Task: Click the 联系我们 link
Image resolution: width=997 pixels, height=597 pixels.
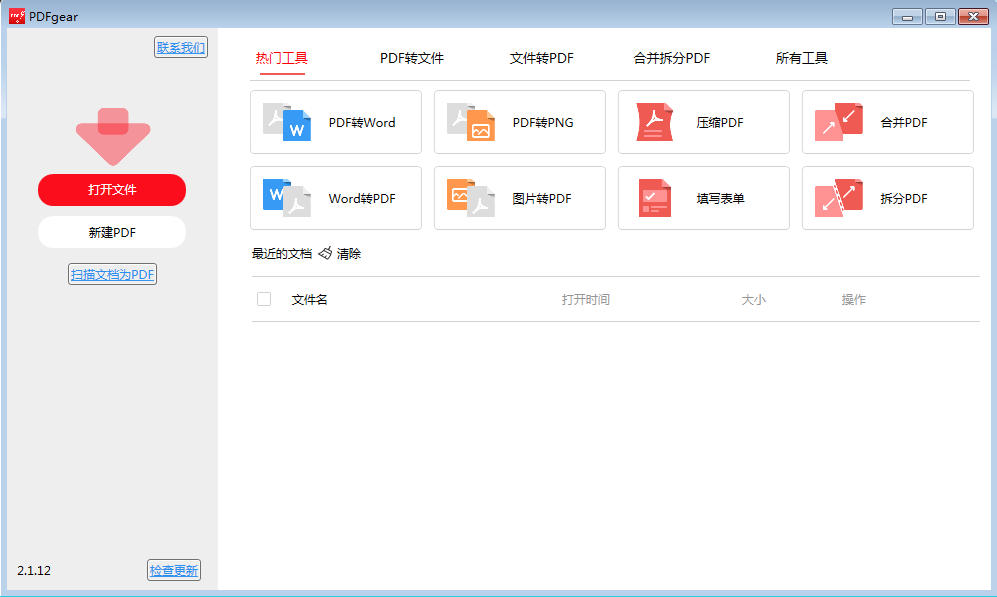Action: 181,47
